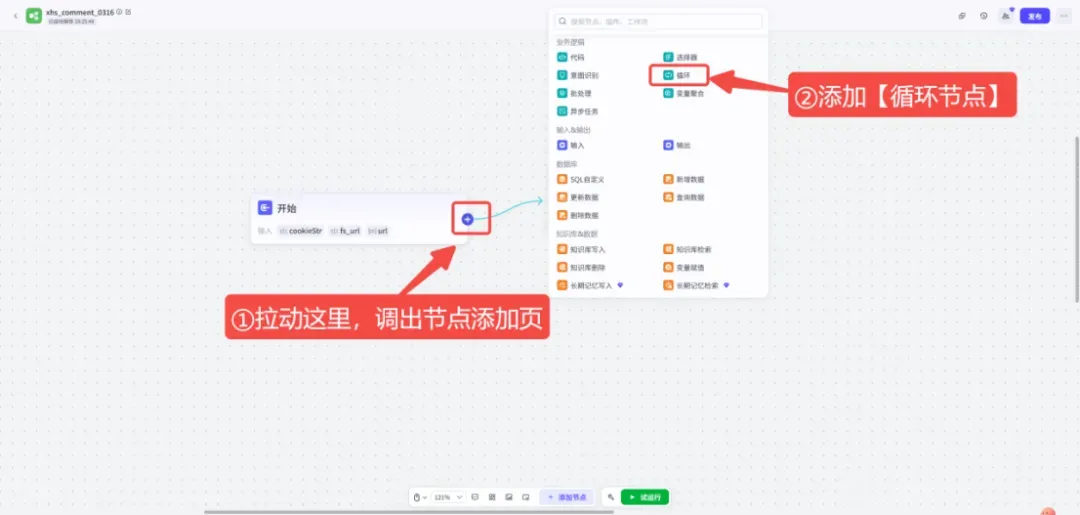Click the blue 发布 (Publish) button
Viewport: 1080px width, 515px height.
coord(1035,16)
